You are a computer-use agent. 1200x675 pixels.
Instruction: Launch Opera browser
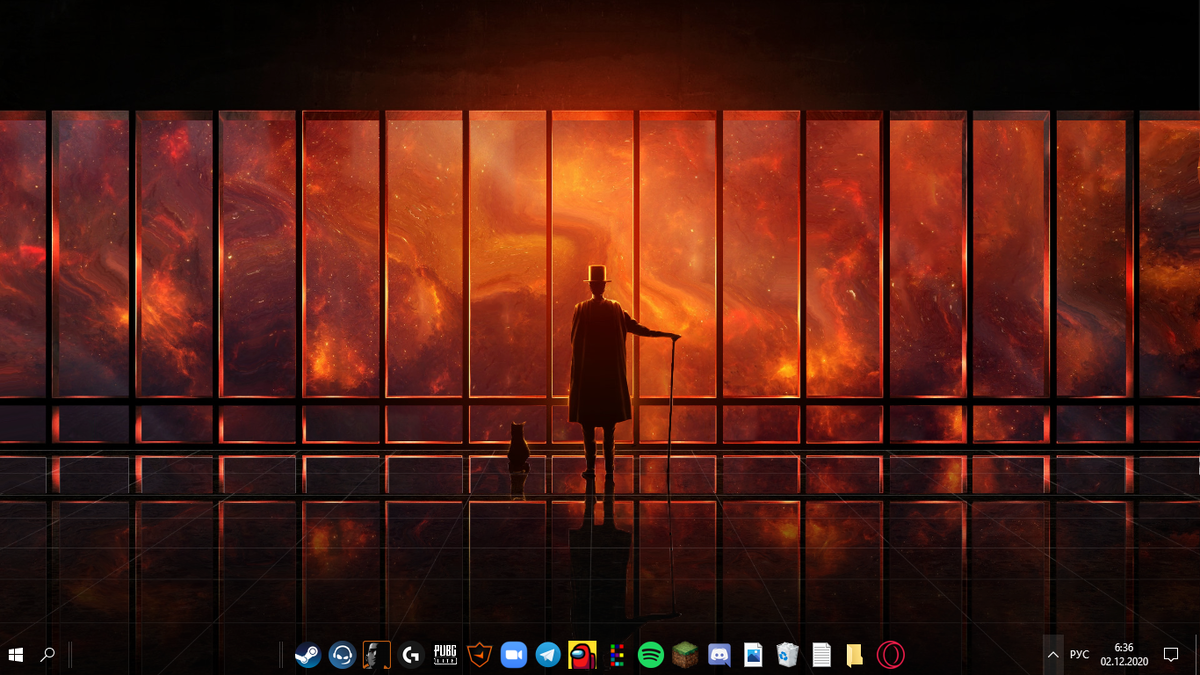891,655
